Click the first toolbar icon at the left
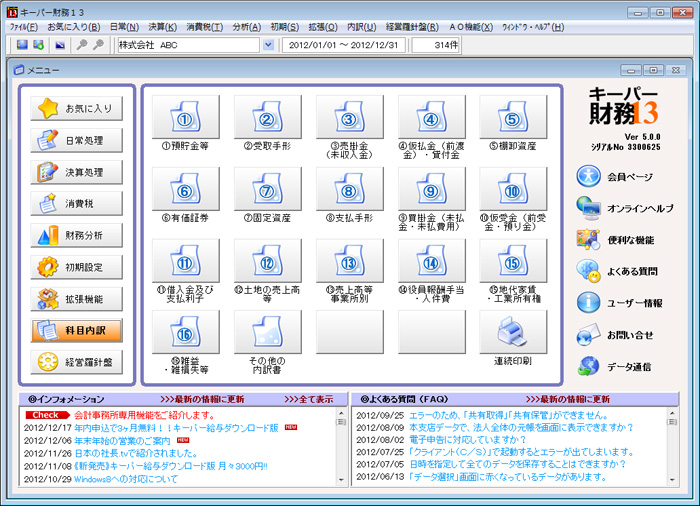 click(22, 45)
